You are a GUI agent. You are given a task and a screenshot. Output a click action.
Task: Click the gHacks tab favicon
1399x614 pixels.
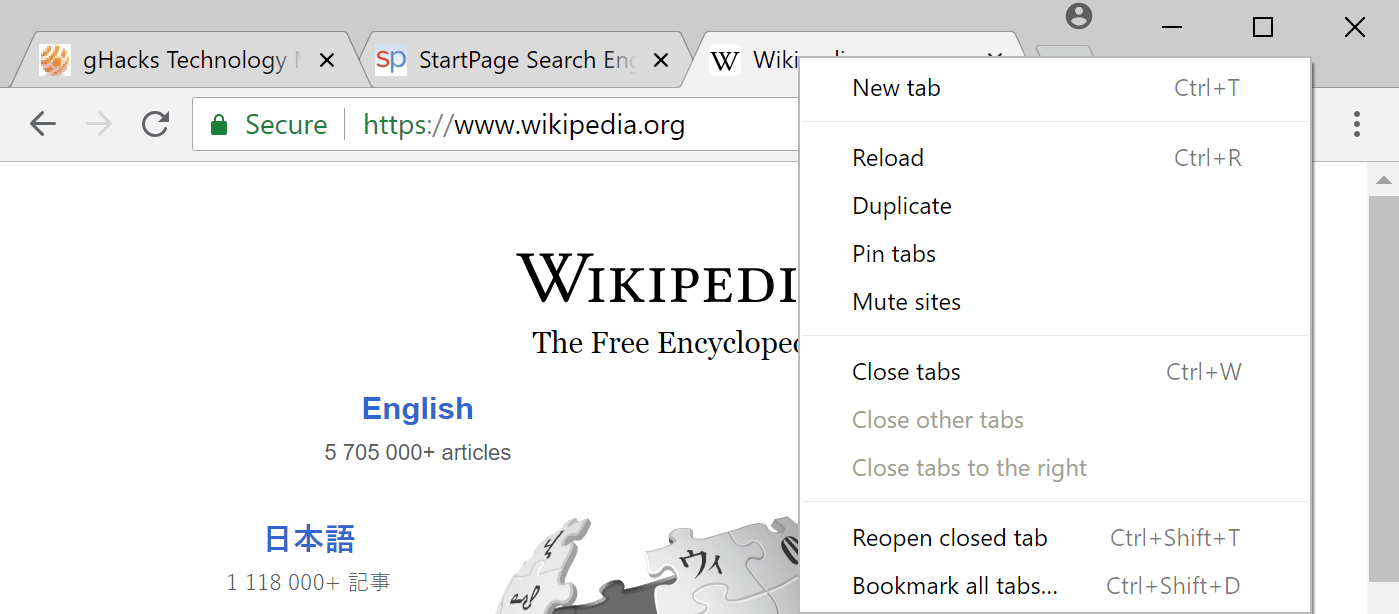[x=55, y=61]
